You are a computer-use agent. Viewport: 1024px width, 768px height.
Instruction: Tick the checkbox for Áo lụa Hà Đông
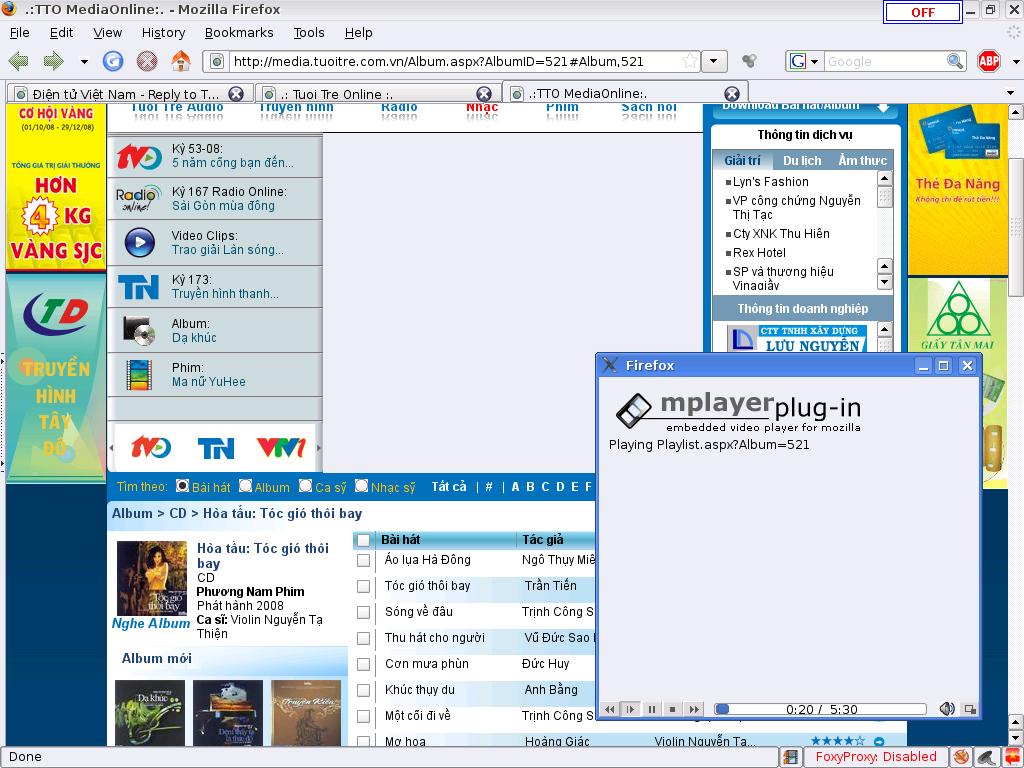364,560
